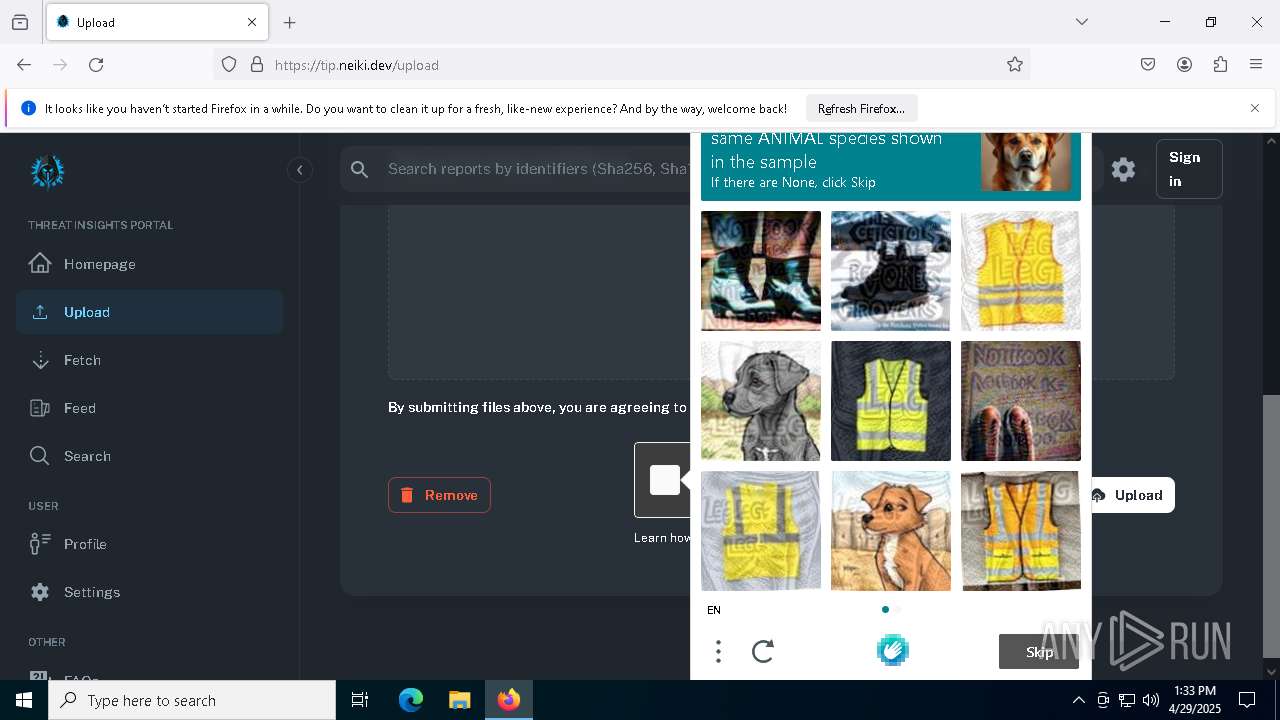This screenshot has height=720, width=1280.
Task: Refresh the captcha challenge
Action: pos(763,652)
